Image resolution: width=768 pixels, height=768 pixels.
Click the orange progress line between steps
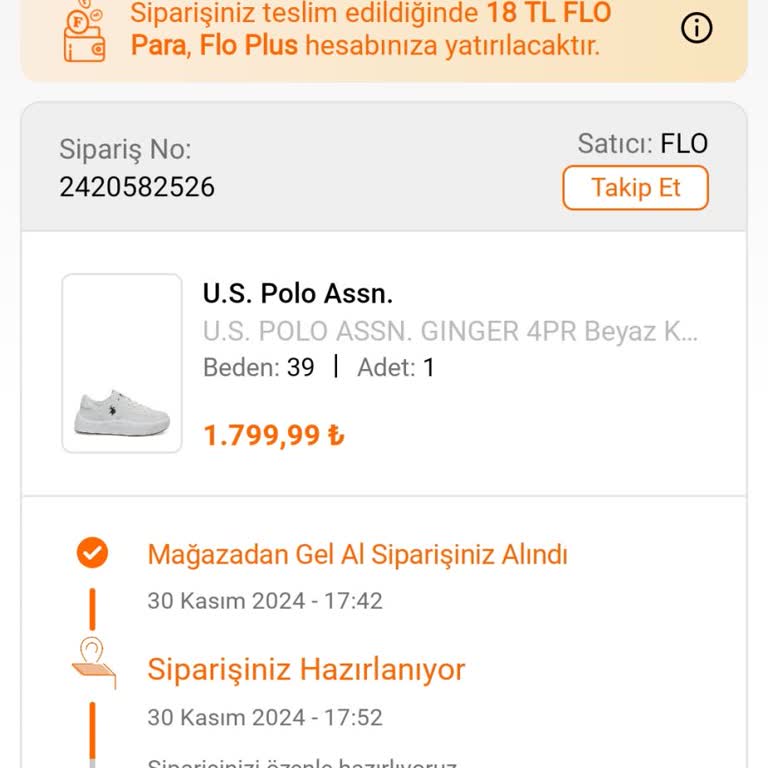92,609
